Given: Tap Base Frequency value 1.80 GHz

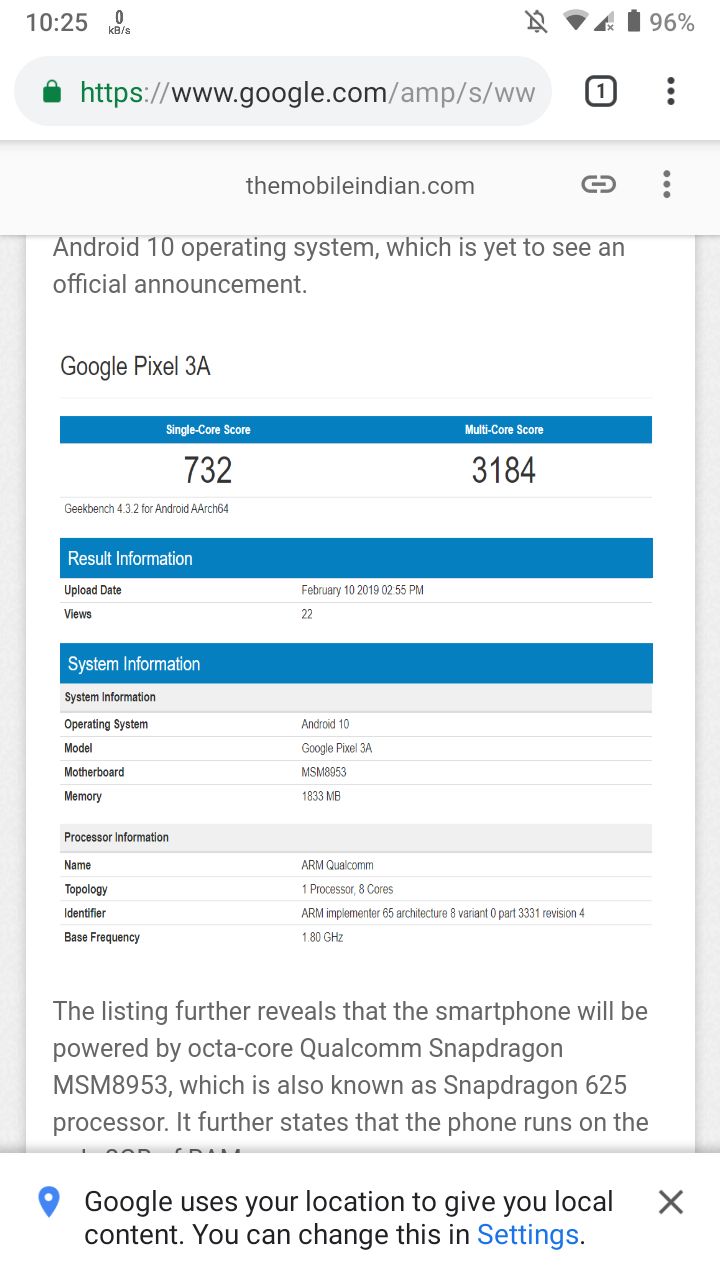Looking at the screenshot, I should (322, 937).
